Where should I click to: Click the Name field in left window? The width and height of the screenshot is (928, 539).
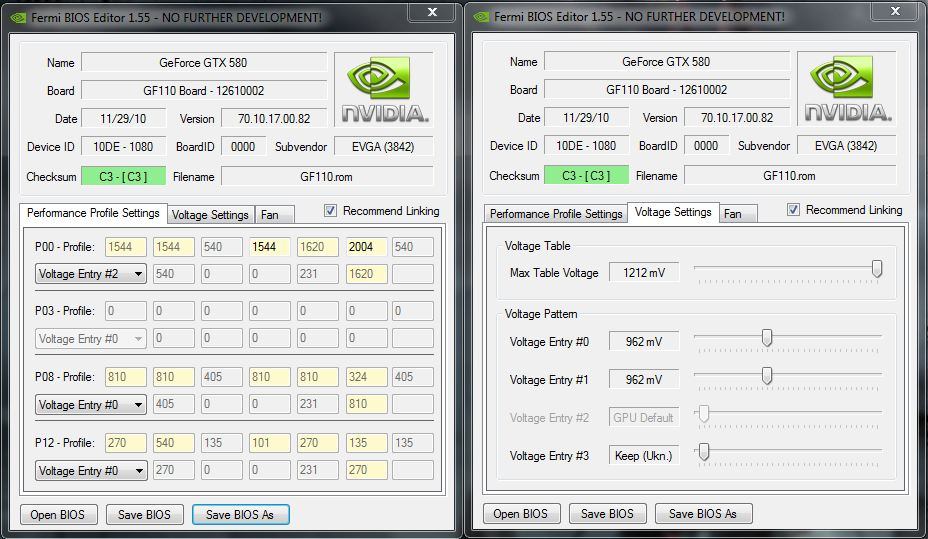point(204,62)
